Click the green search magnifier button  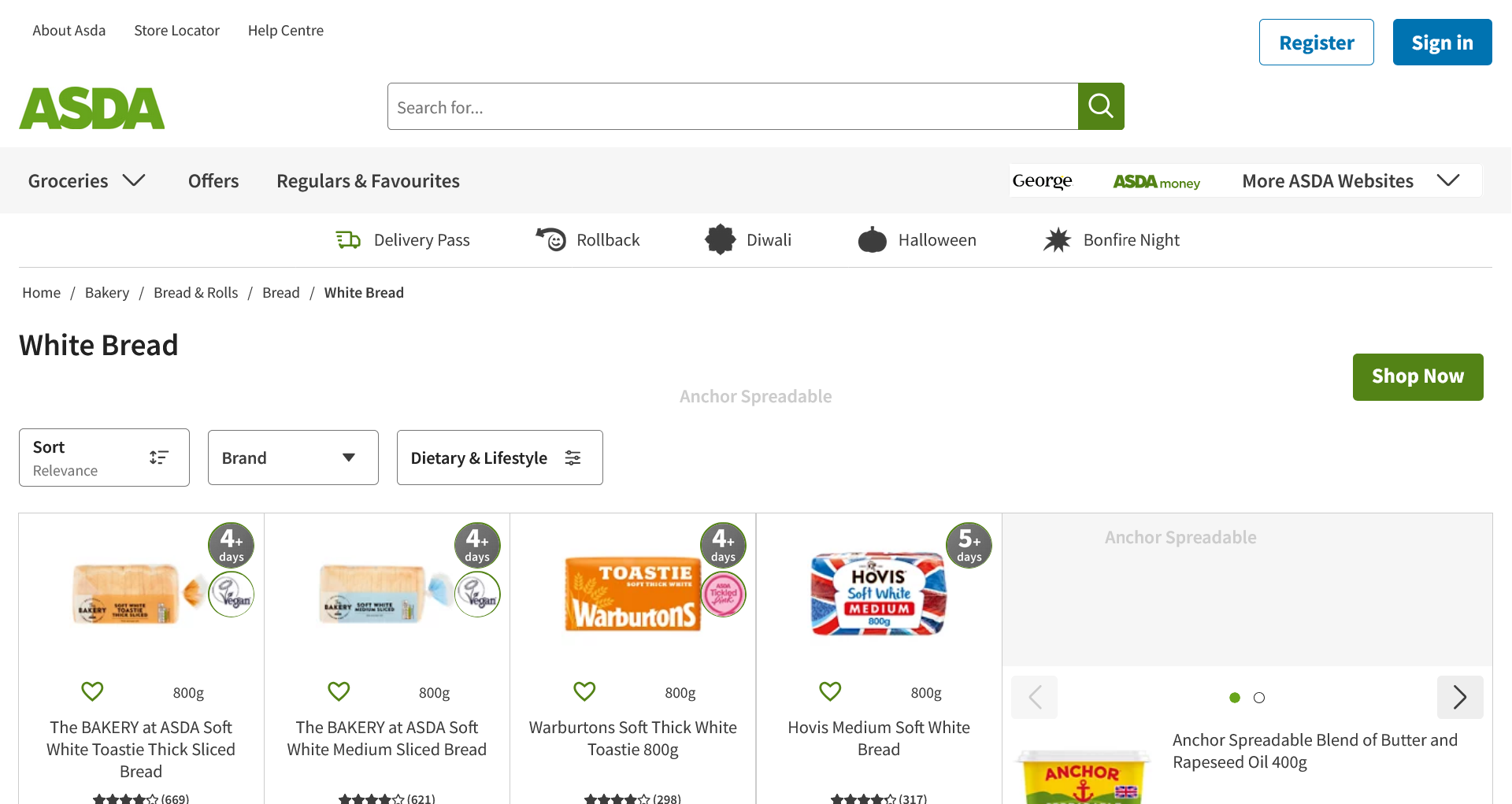(1100, 106)
